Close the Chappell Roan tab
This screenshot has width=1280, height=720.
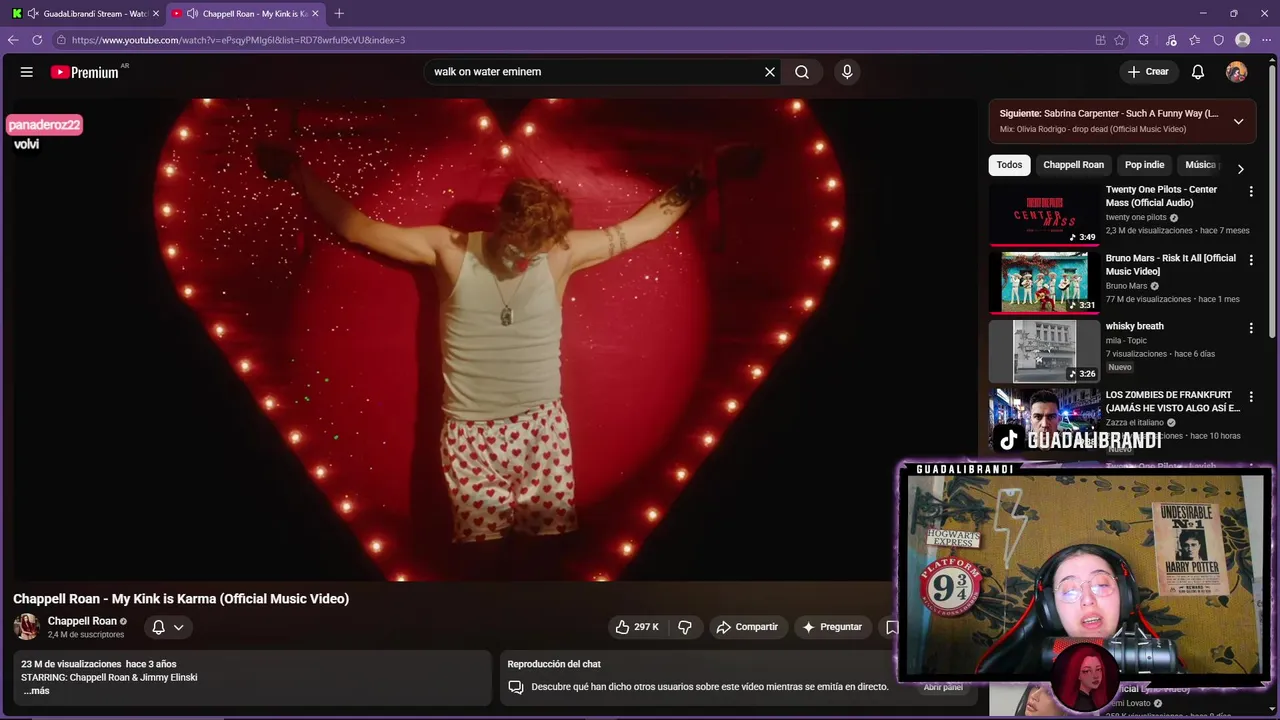point(315,13)
